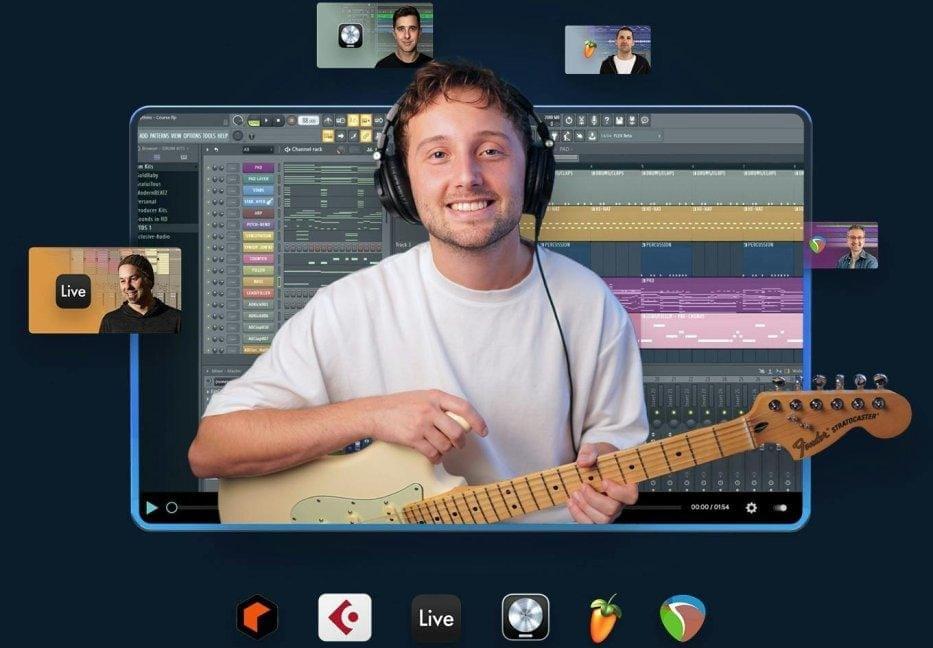Open the Live instructor thumbnail card
933x648 pixels.
pos(105,290)
